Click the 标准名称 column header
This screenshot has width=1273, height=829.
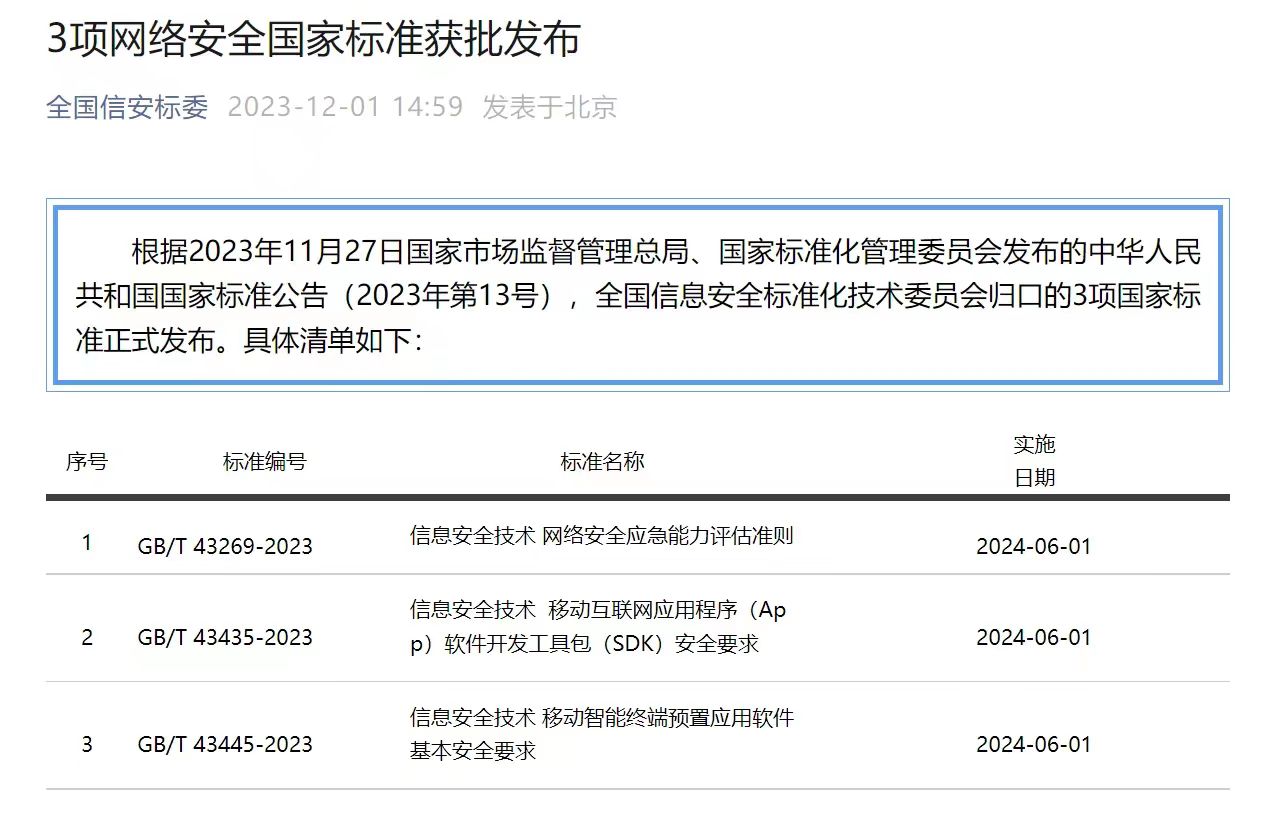pos(602,462)
